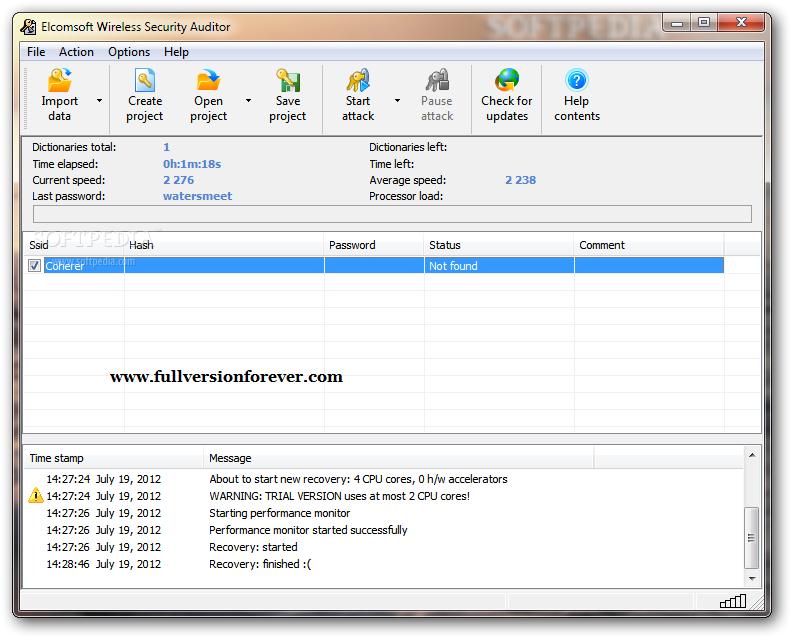Image resolution: width=792 pixels, height=638 pixels.
Task: Click the Message column header in log
Action: 399,458
